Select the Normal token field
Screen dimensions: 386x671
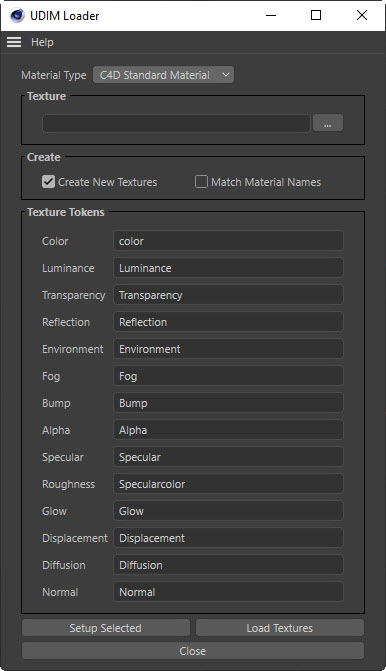click(228, 592)
